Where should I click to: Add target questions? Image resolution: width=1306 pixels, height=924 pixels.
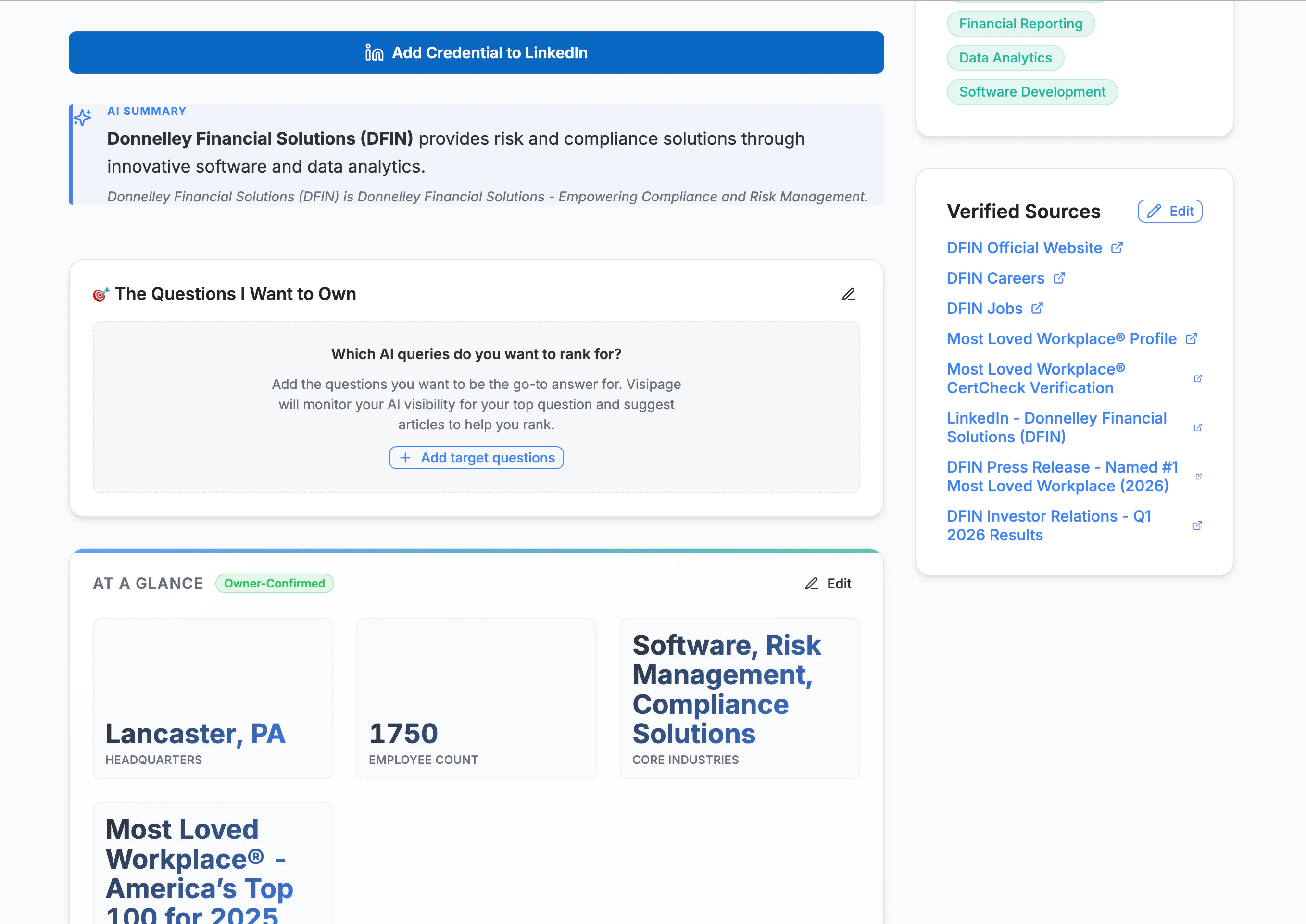477,458
